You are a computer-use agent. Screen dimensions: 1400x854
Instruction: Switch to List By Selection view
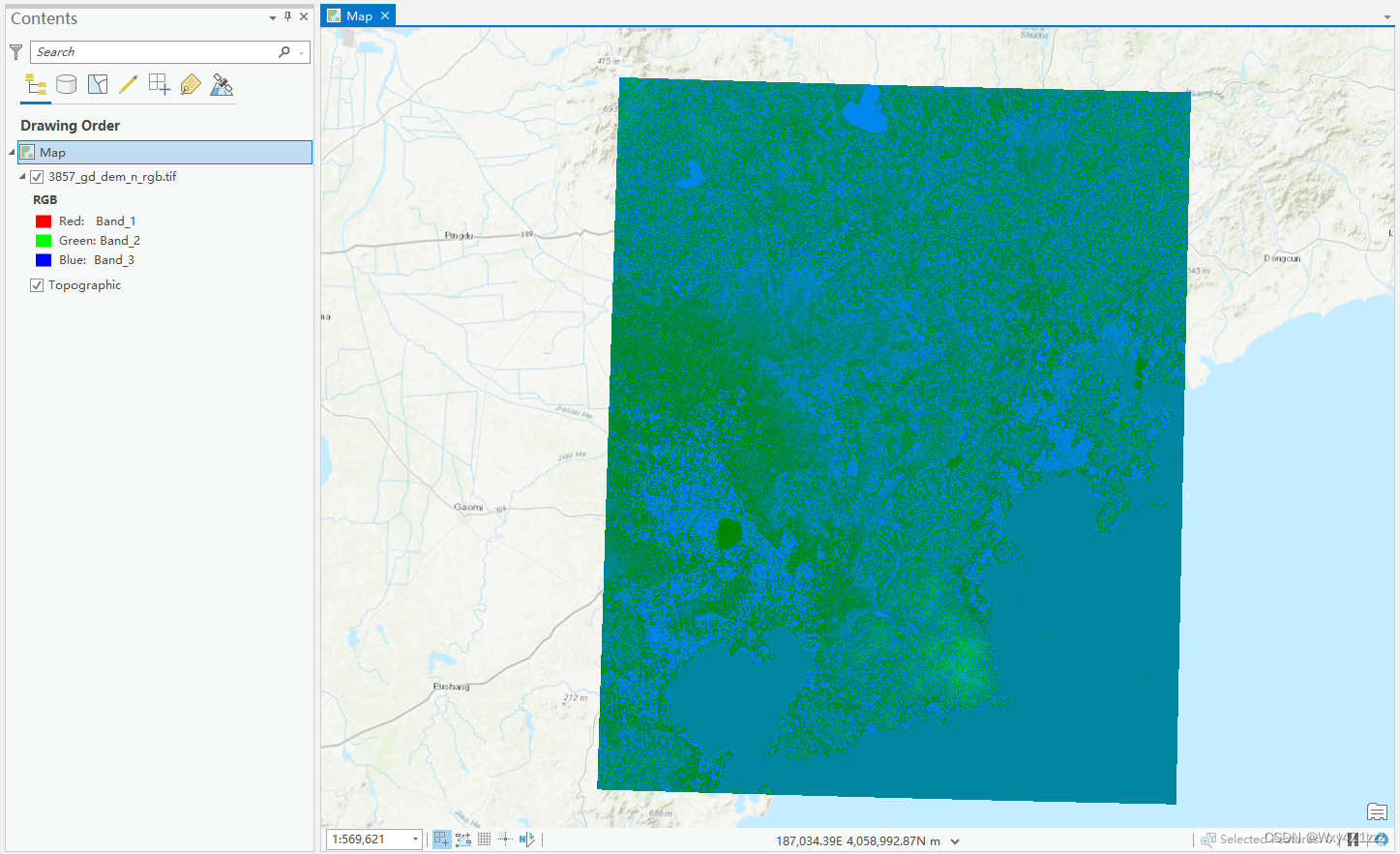coord(98,85)
